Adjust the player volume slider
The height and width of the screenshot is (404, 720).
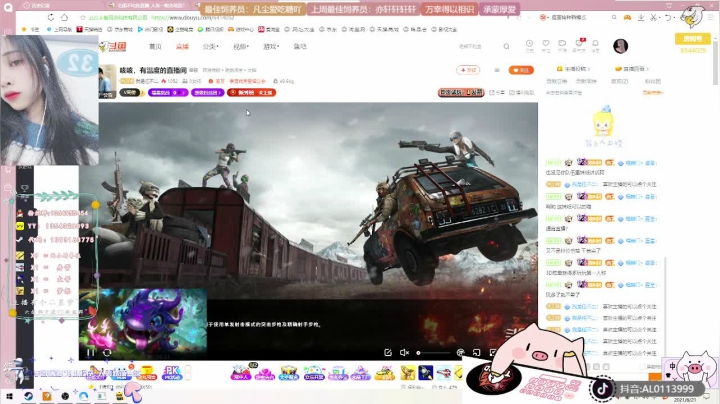coord(433,353)
